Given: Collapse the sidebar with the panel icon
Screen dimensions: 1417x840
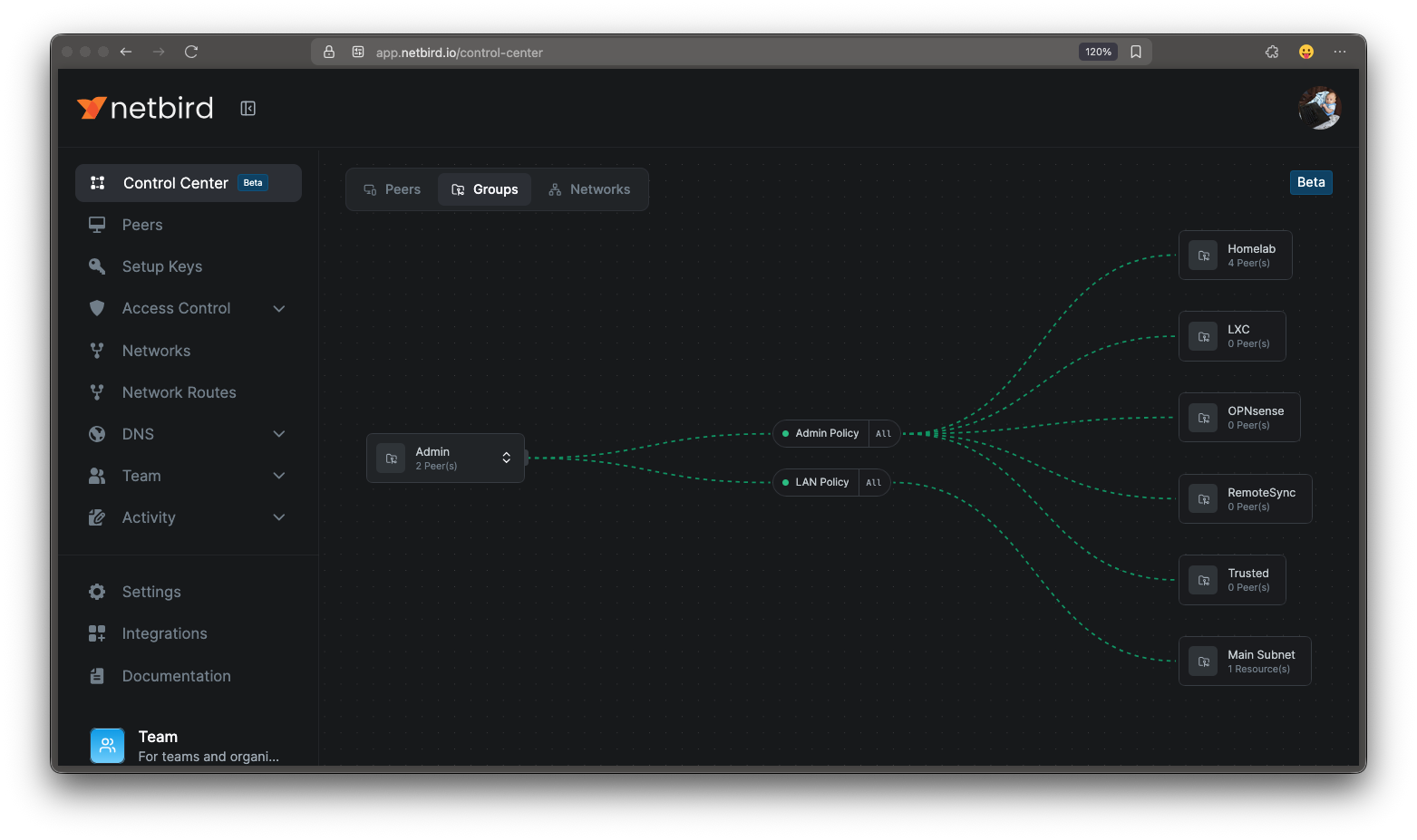Looking at the screenshot, I should coord(247,109).
